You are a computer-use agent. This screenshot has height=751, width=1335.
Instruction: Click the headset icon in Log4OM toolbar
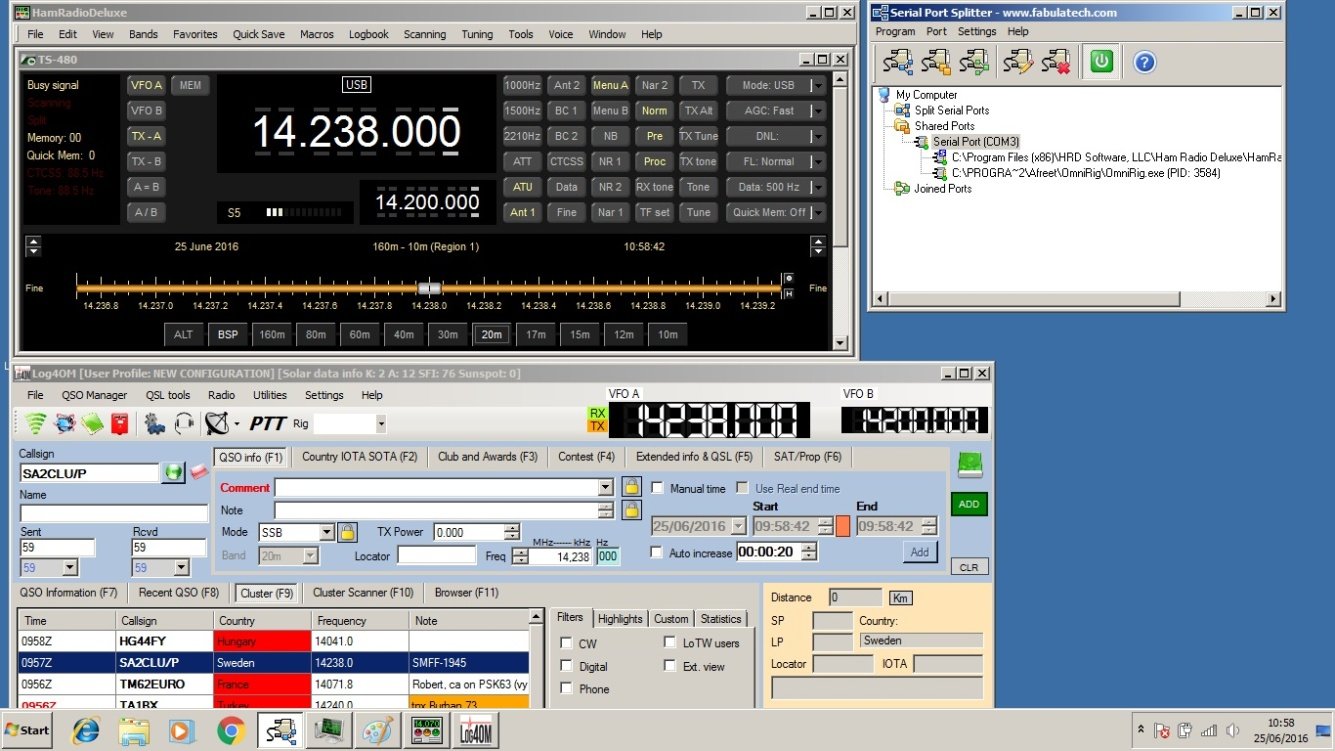(184, 424)
